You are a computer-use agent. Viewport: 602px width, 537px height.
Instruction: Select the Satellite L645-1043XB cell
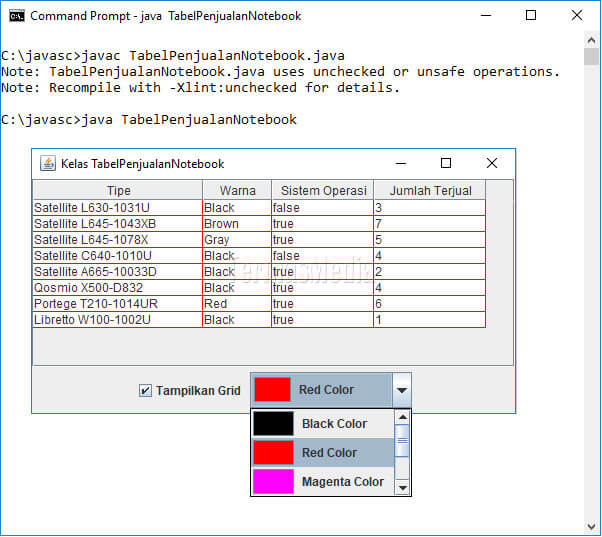pyautogui.click(x=117, y=224)
